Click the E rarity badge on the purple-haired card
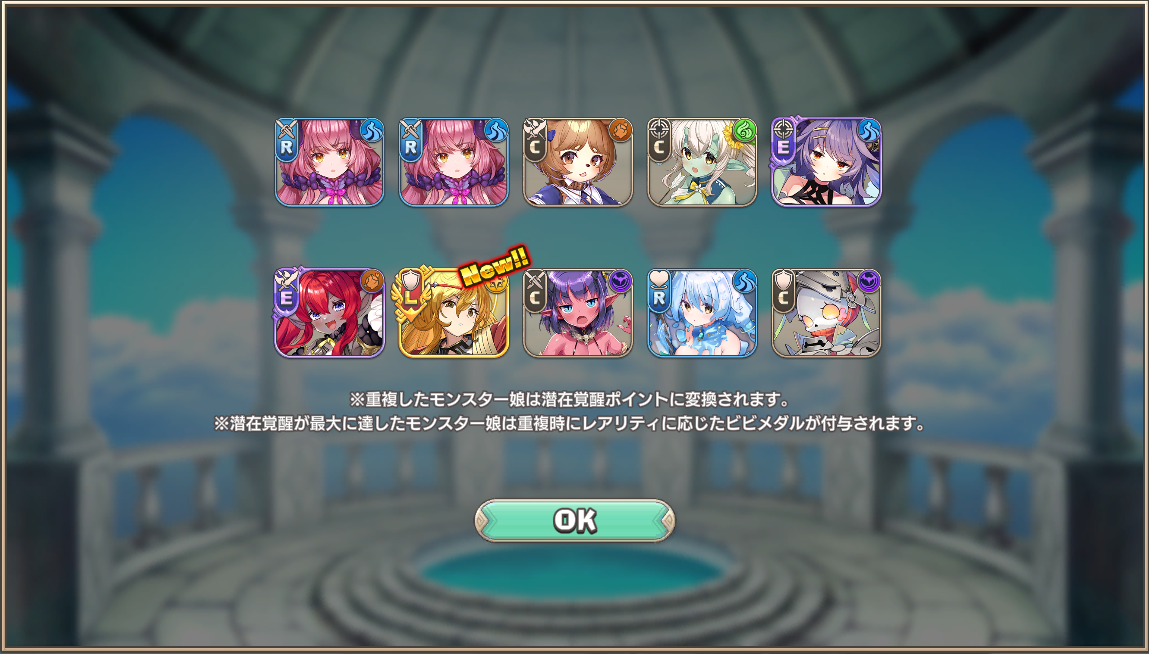Viewport: 1149px width, 654px height. click(x=784, y=143)
